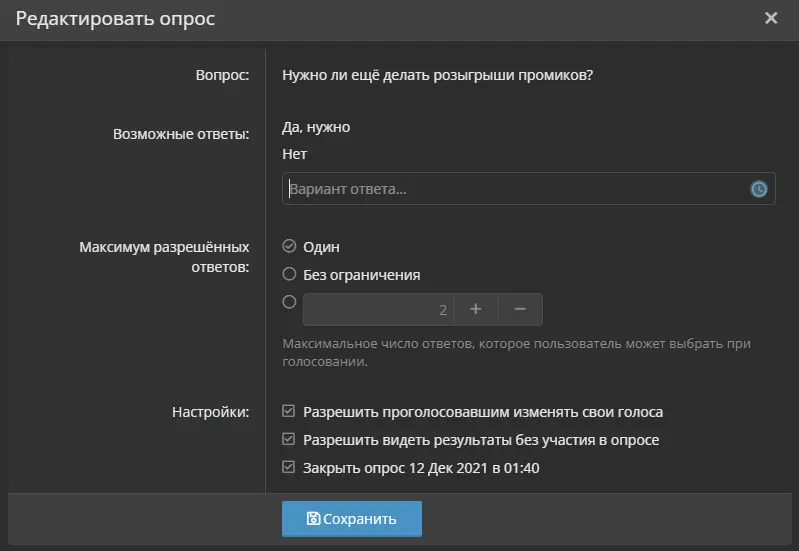Click the answer Нет
The width and height of the screenshot is (799, 551).
coord(295,154)
